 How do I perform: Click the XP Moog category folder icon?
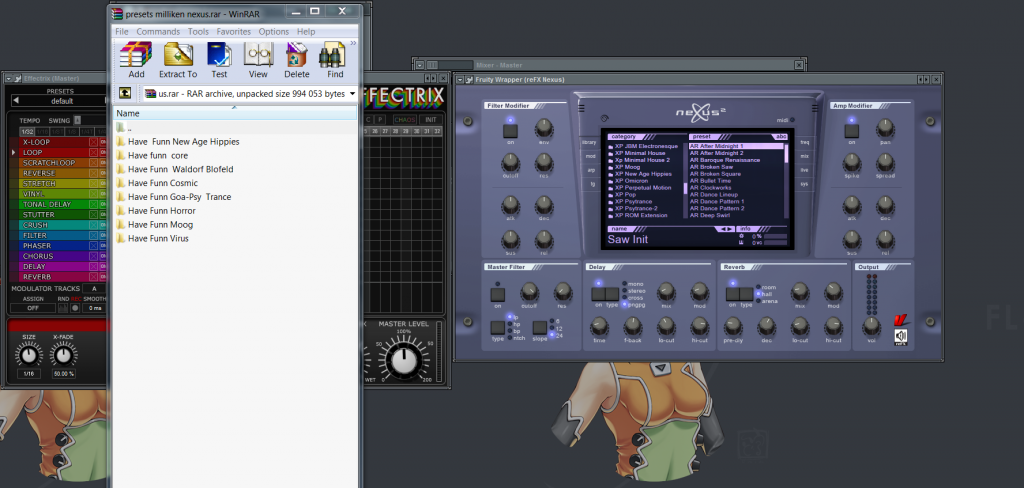coord(611,167)
